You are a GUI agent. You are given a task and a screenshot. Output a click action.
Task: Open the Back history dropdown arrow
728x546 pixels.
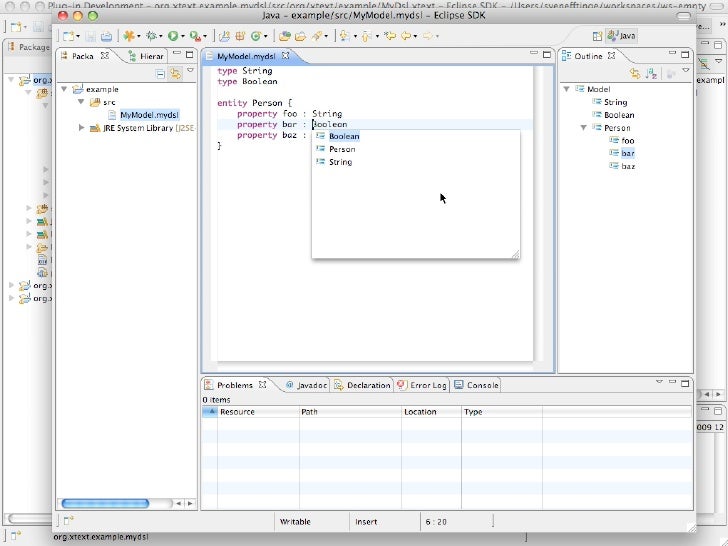pyautogui.click(x=415, y=36)
